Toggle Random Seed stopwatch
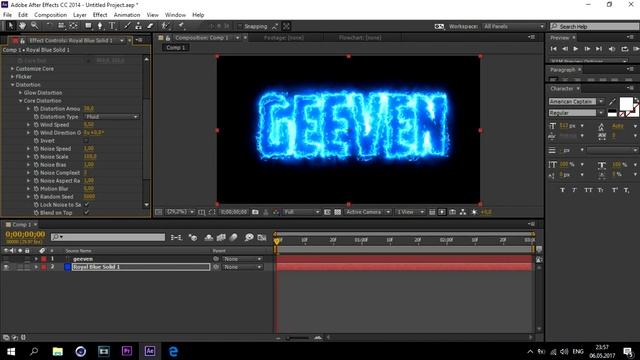The image size is (640, 360). [x=36, y=197]
